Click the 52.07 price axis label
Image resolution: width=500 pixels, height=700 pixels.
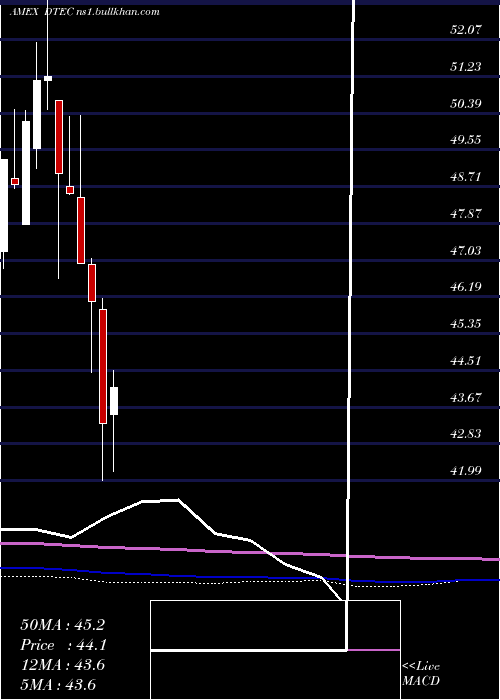[465, 30]
